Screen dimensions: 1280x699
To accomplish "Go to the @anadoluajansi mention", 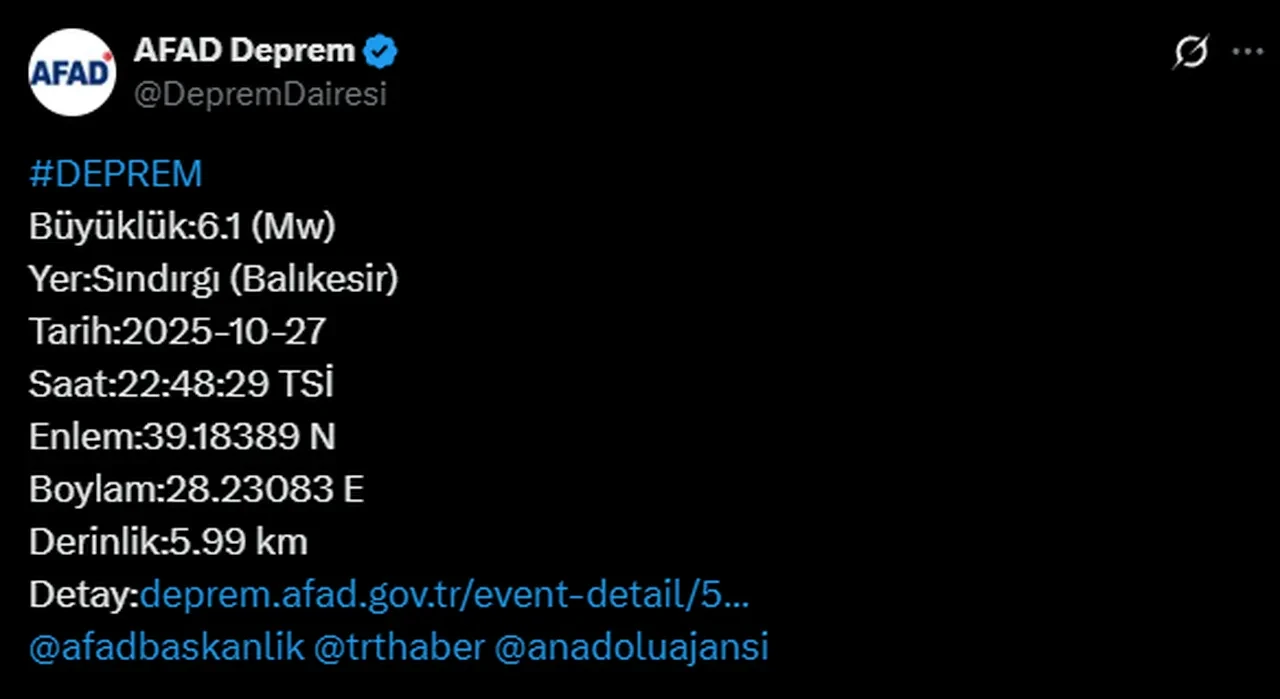I will 631,647.
